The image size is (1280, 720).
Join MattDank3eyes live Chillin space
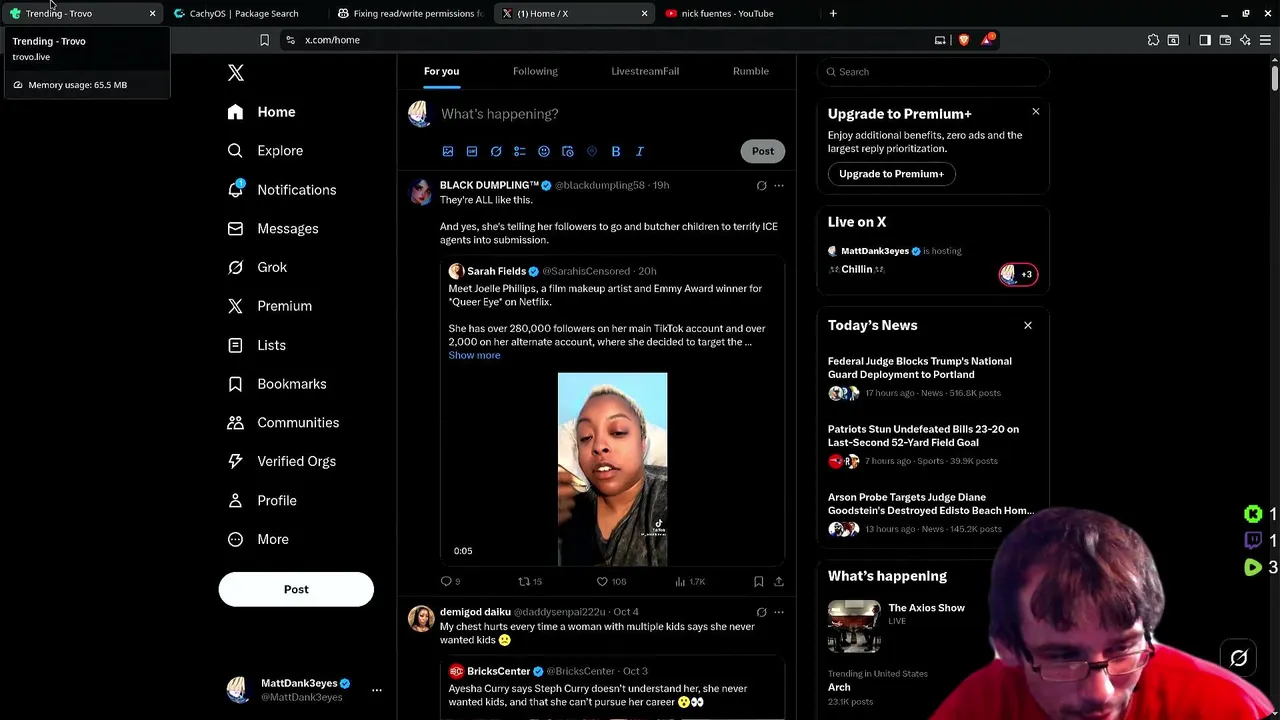(x=932, y=260)
